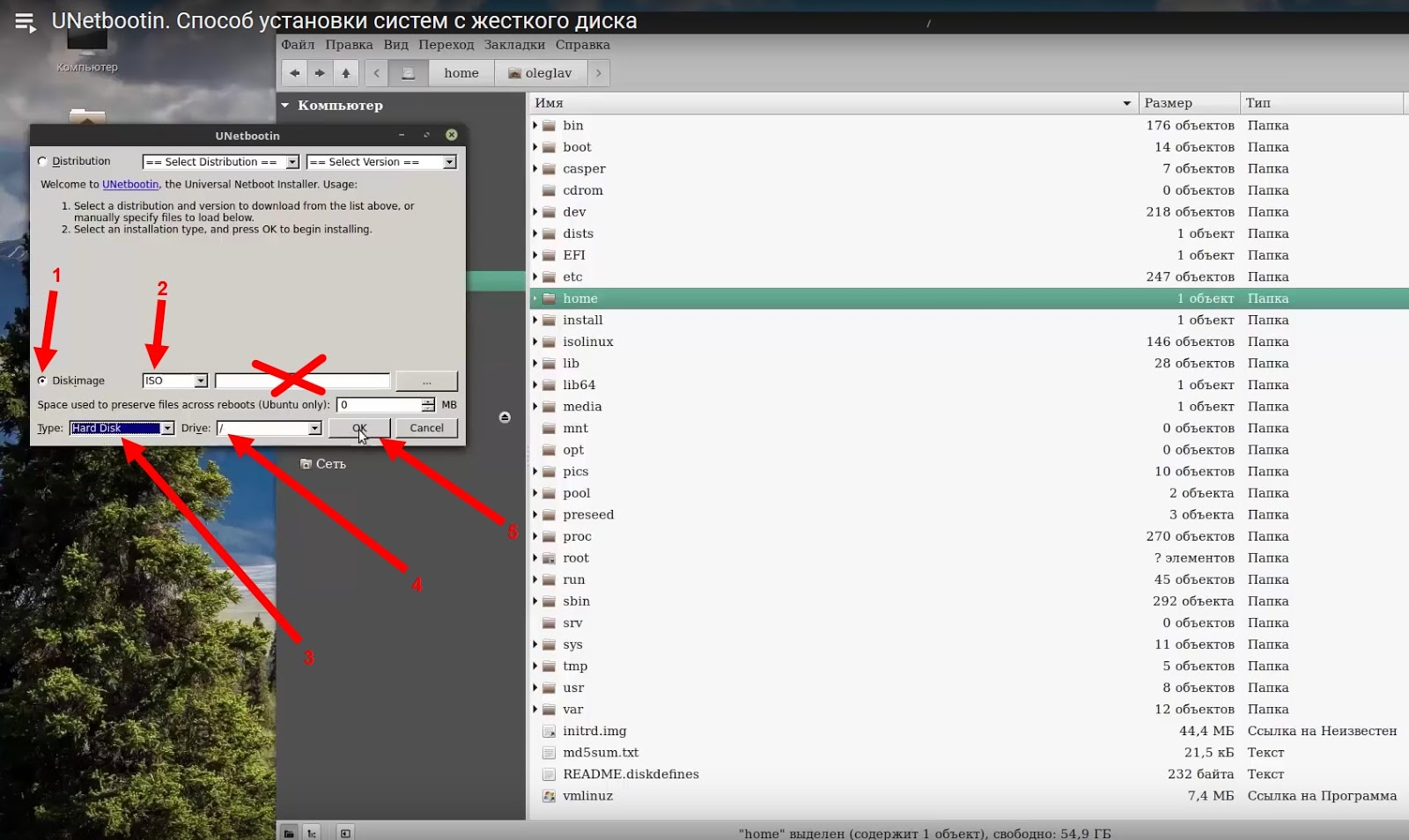This screenshot has height=840, width=1409.
Task: Select the Distribution radio button
Action: [42, 161]
